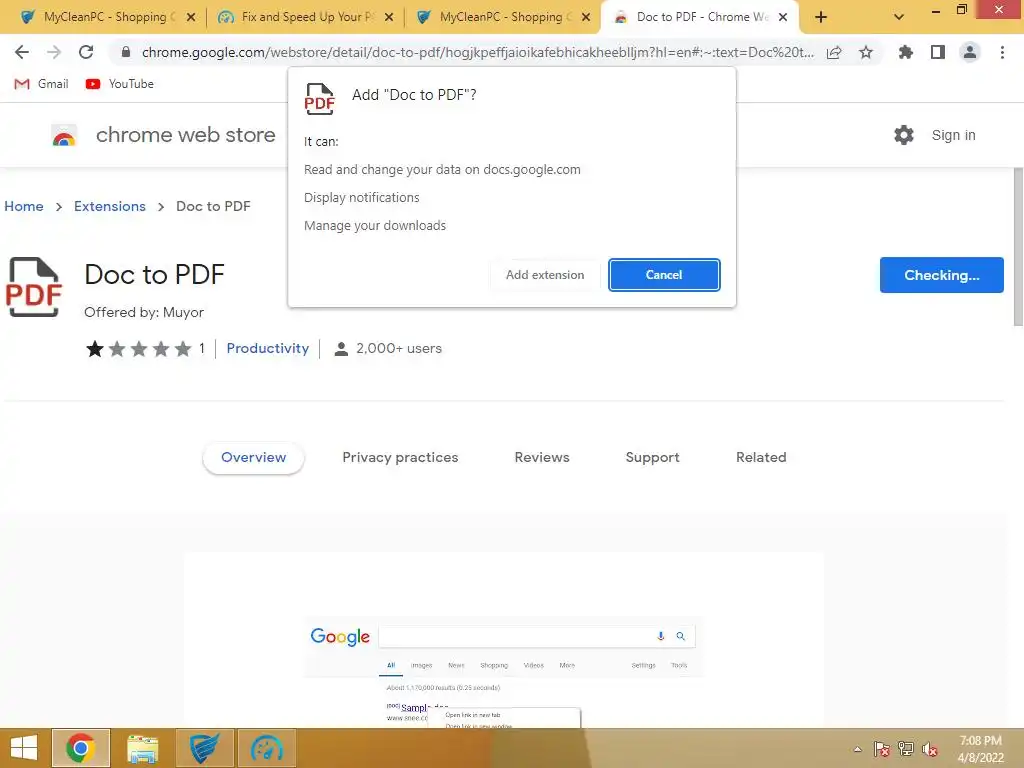Reload the Chrome Web Store page
This screenshot has height=768, width=1024.
pos(86,52)
